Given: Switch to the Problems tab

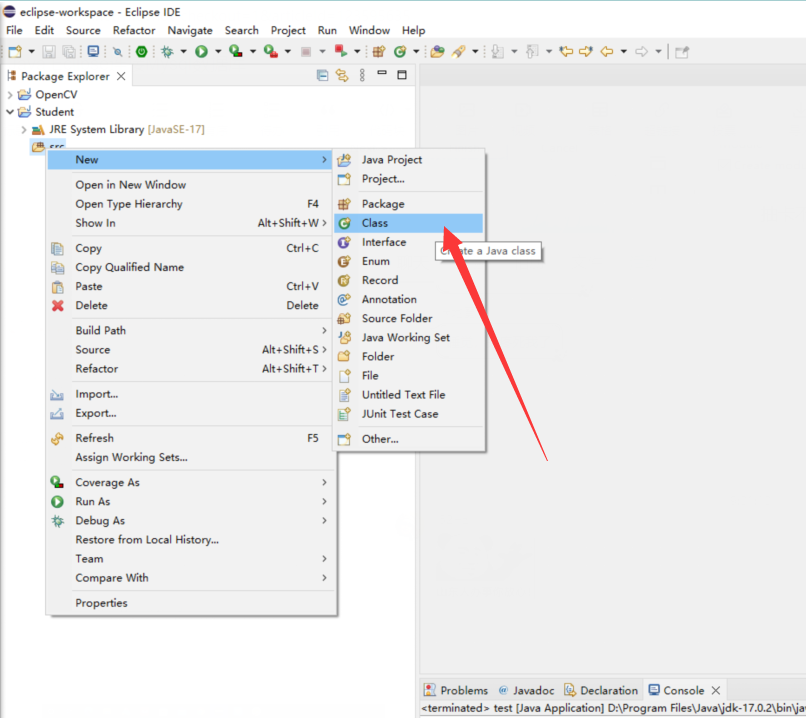Looking at the screenshot, I should [456, 690].
